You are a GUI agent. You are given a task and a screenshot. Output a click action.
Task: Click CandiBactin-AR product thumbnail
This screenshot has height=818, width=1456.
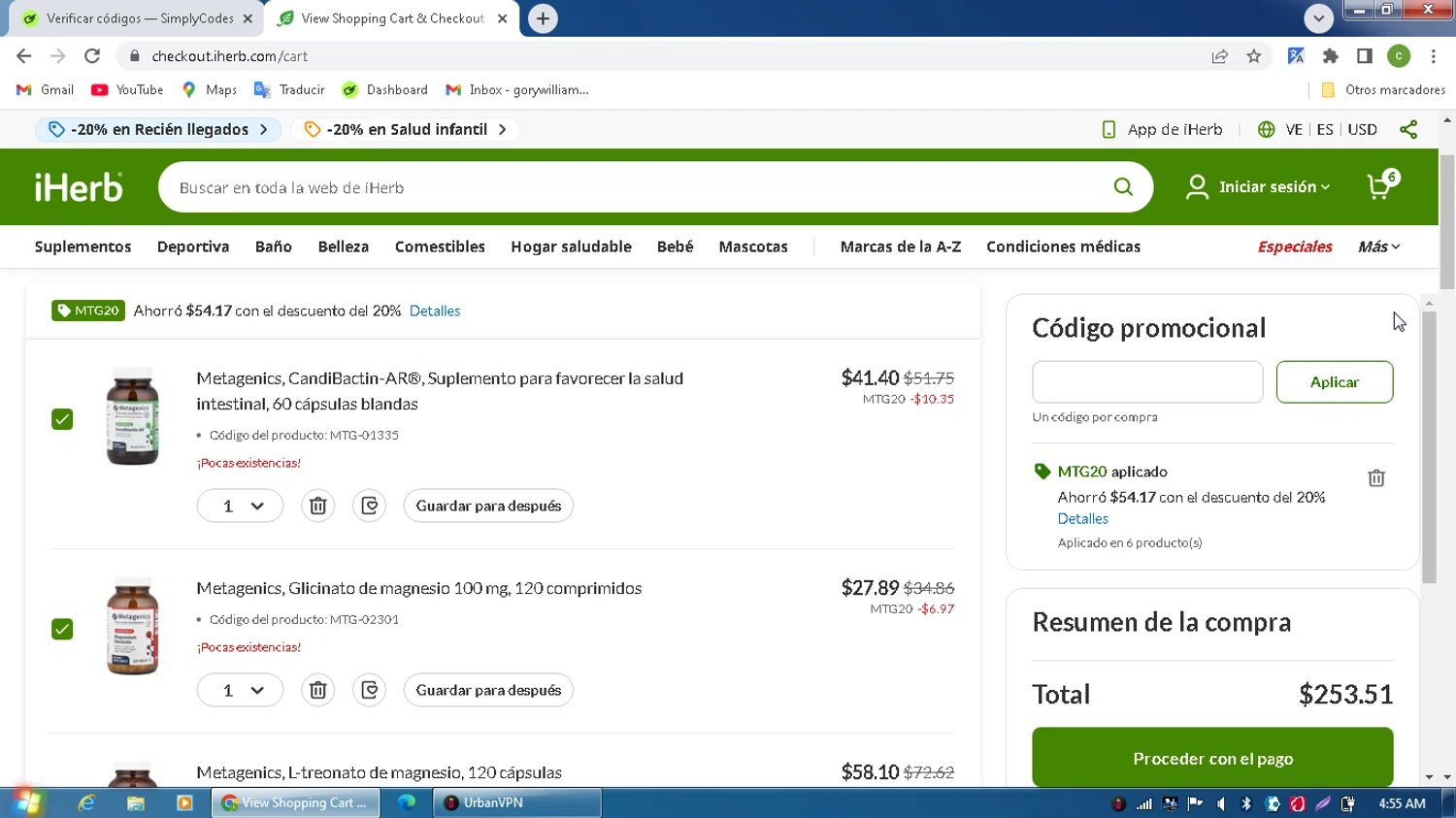(133, 417)
